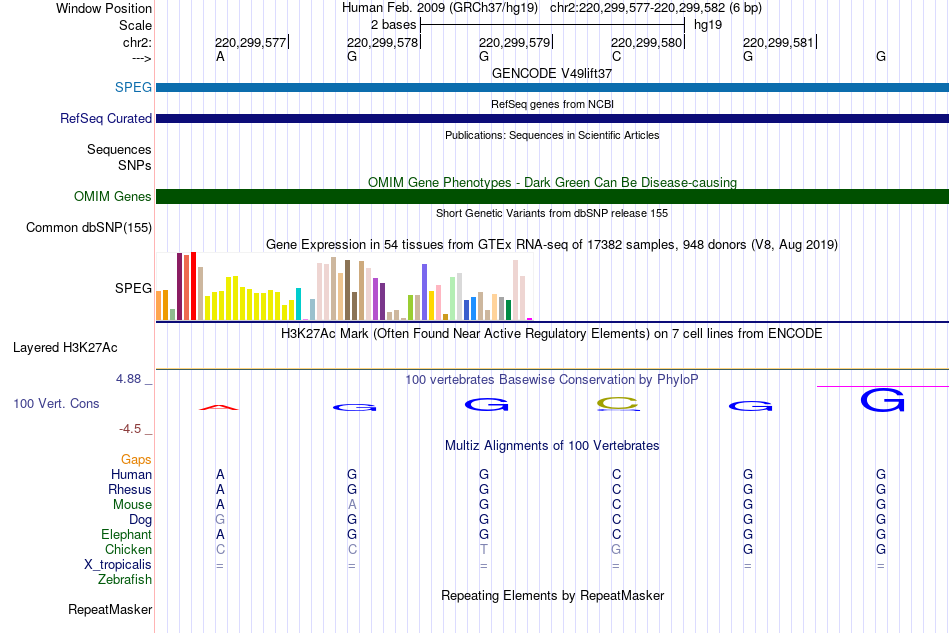The image size is (950, 633).
Task: Click the 2 bases scale bar
Action: (552, 25)
